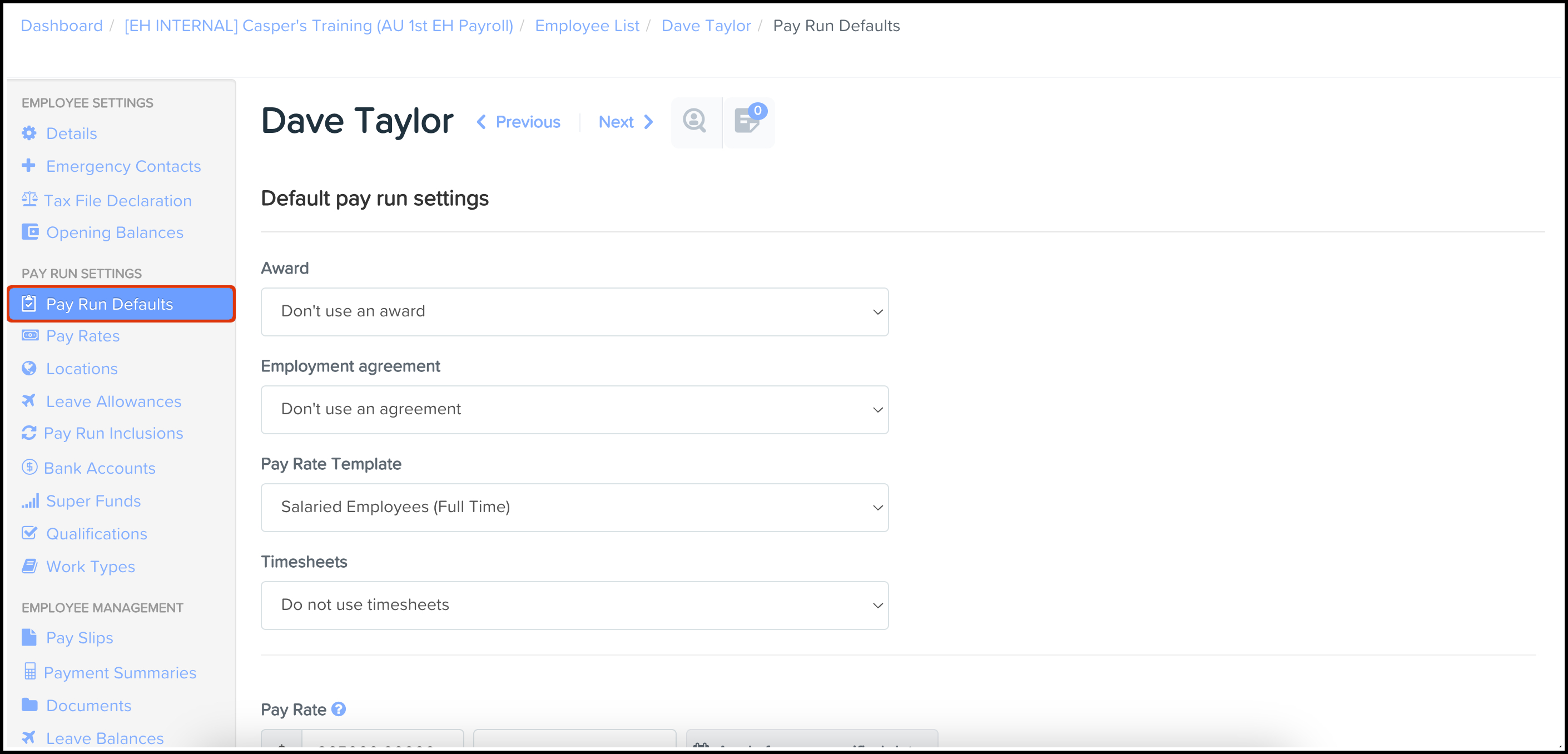Click the Leave Allowances plane icon
Image resolution: width=1568 pixels, height=754 pixels.
tap(28, 400)
